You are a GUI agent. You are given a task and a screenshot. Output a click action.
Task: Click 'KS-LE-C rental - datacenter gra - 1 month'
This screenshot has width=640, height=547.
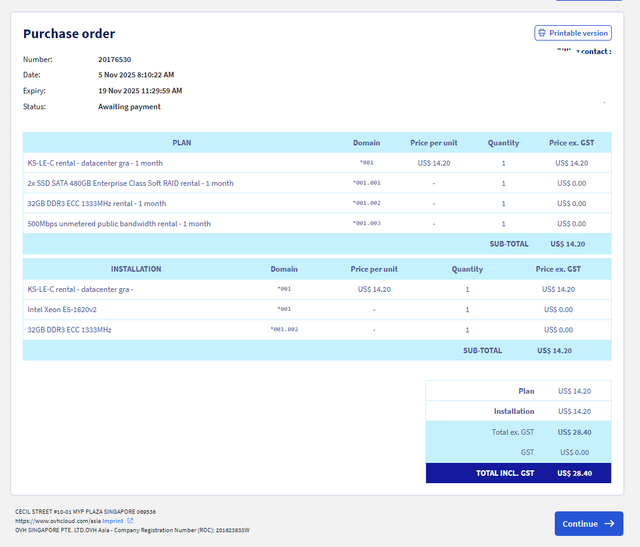tap(95, 163)
